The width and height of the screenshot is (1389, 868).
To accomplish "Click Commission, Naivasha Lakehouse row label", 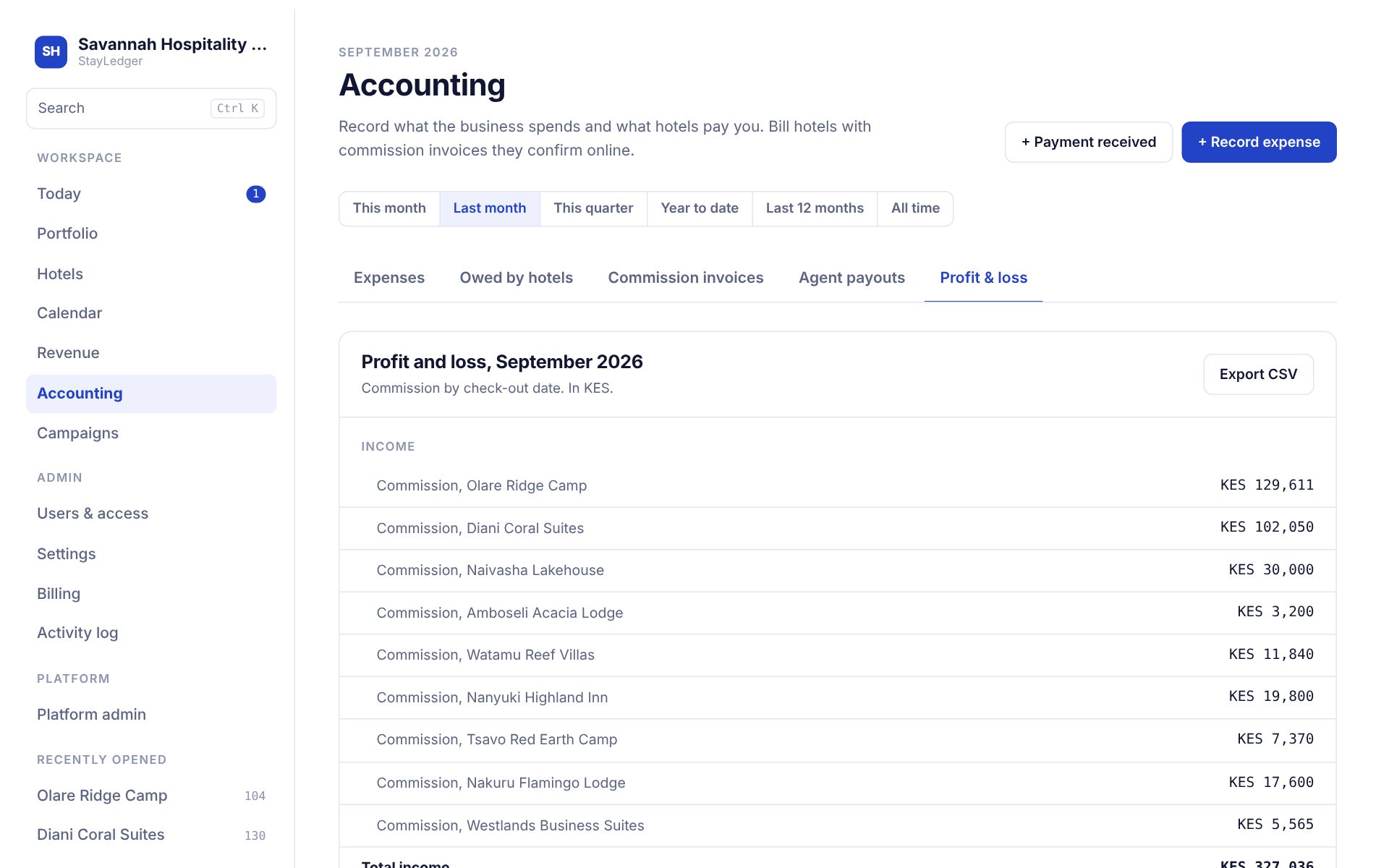I will coord(490,571).
